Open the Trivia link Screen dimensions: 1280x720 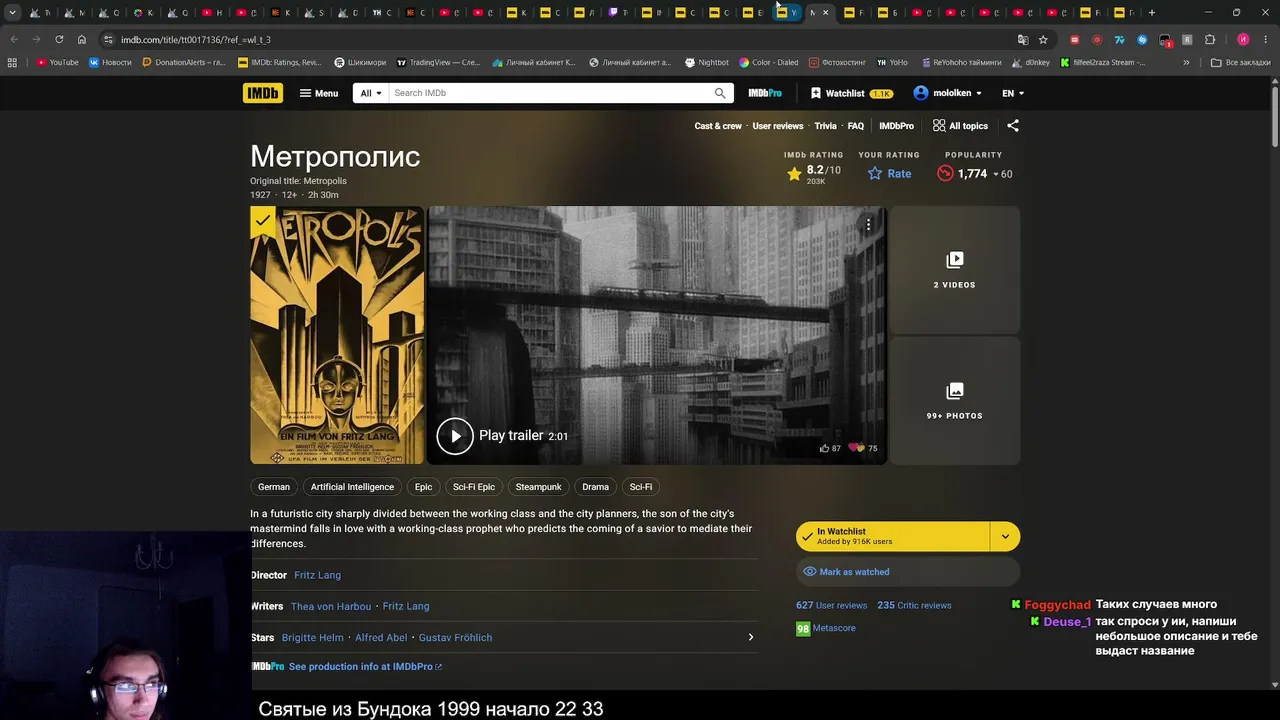pyautogui.click(x=825, y=126)
